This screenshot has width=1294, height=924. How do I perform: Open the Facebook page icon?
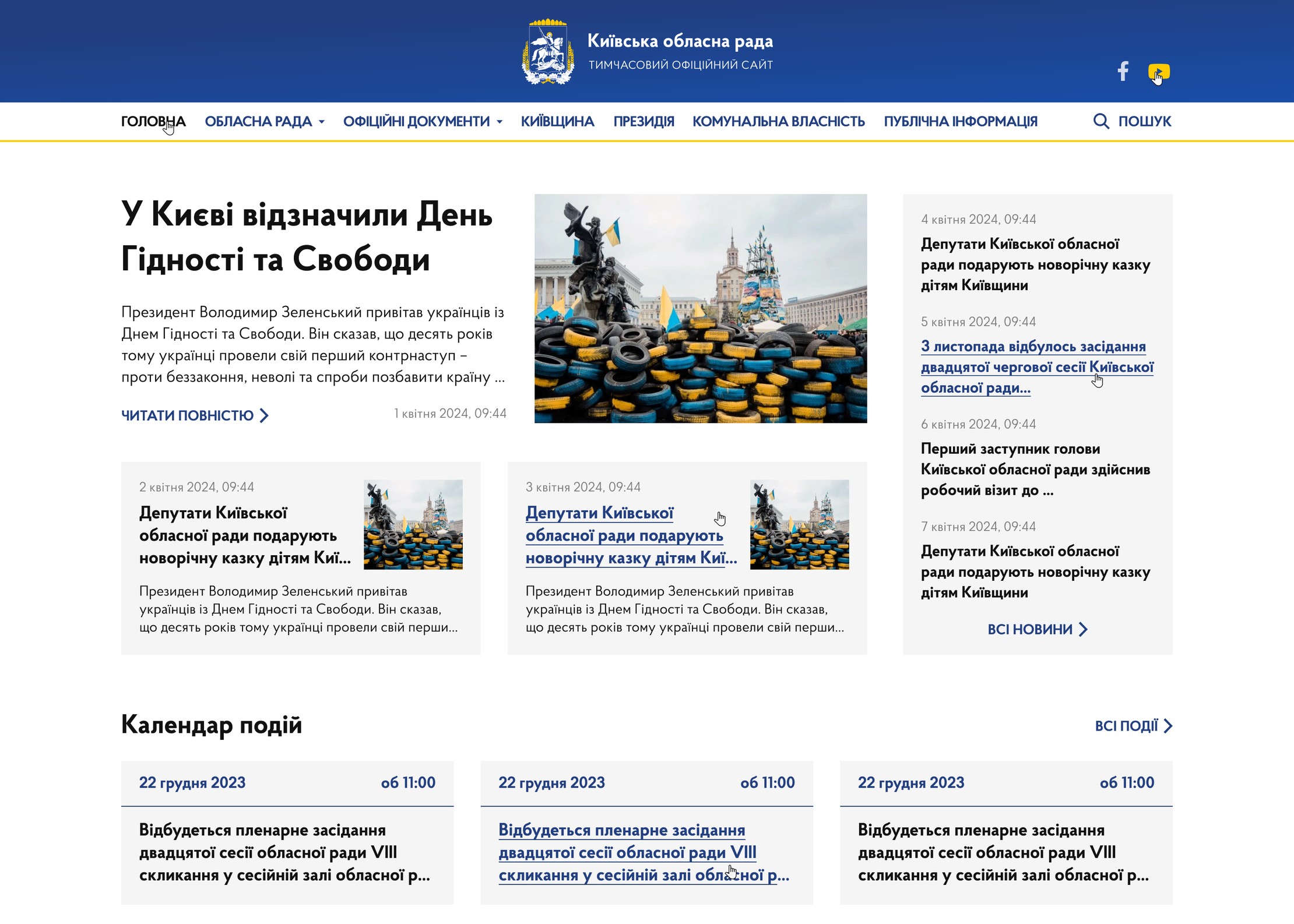[x=1123, y=71]
